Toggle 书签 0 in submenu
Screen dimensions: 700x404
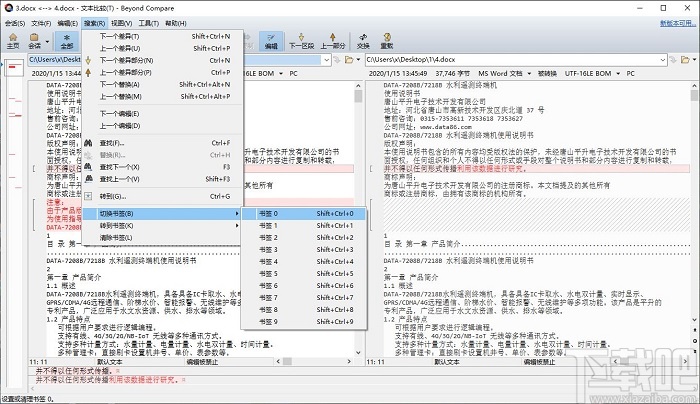tap(304, 214)
